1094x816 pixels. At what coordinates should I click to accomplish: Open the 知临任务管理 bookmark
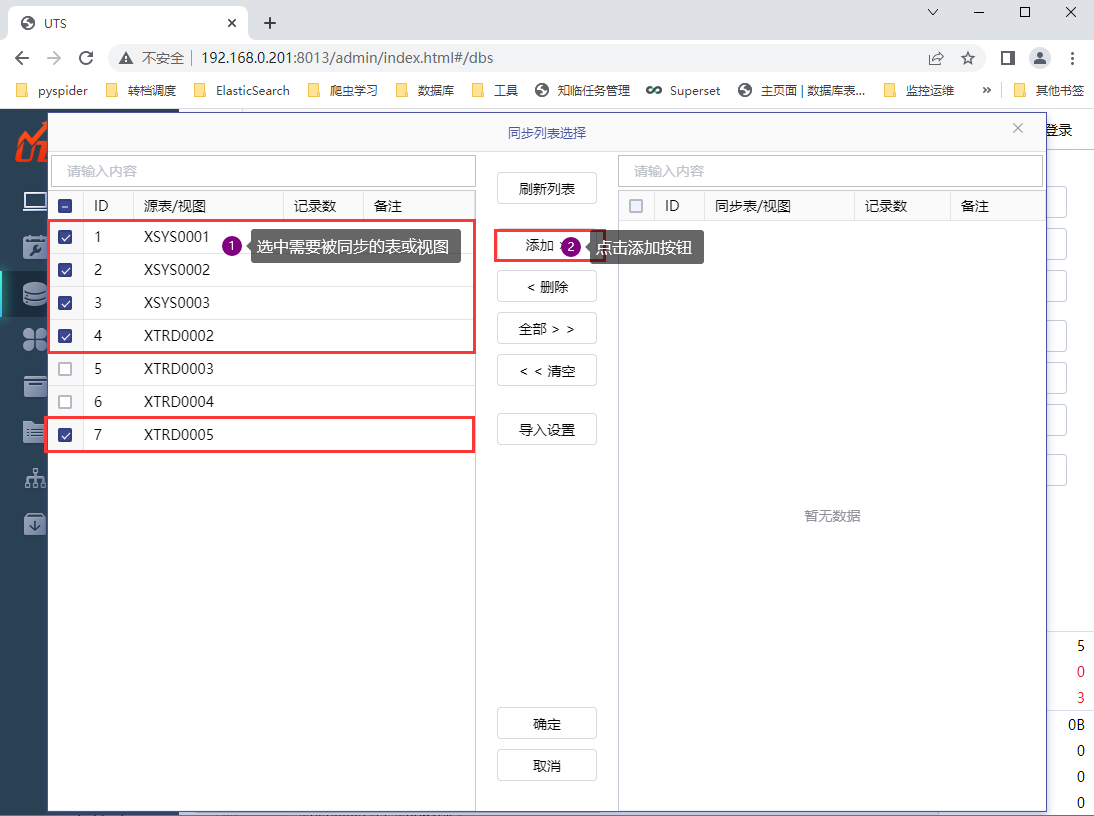(x=583, y=90)
